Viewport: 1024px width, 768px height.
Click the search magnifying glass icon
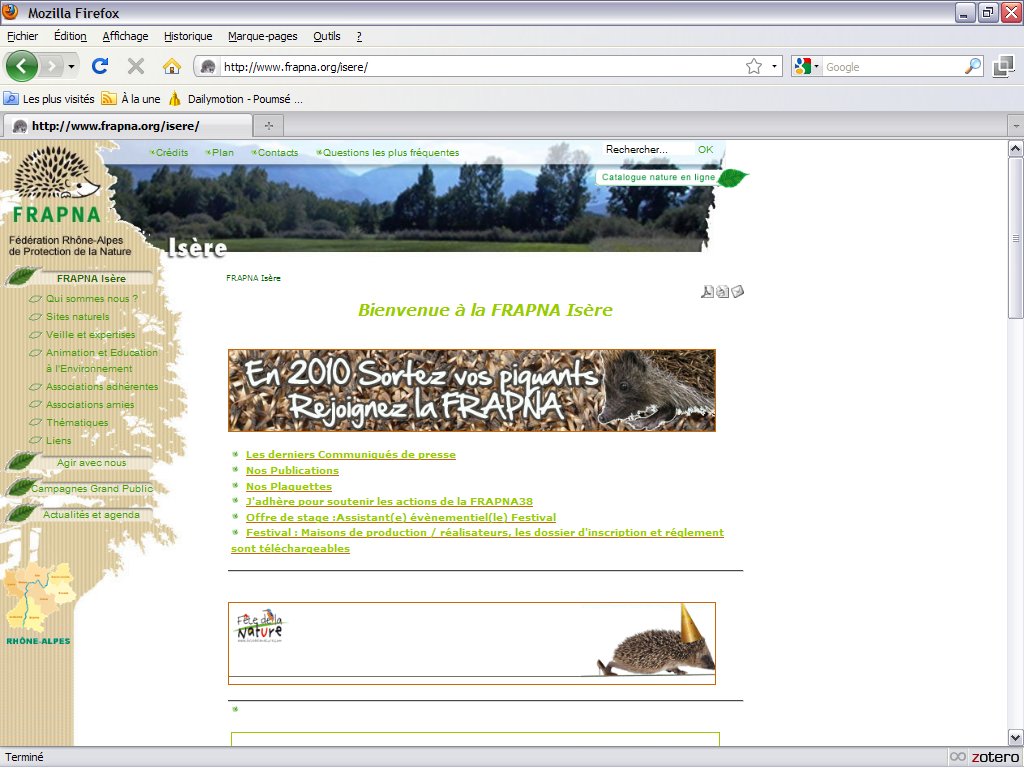pos(972,66)
